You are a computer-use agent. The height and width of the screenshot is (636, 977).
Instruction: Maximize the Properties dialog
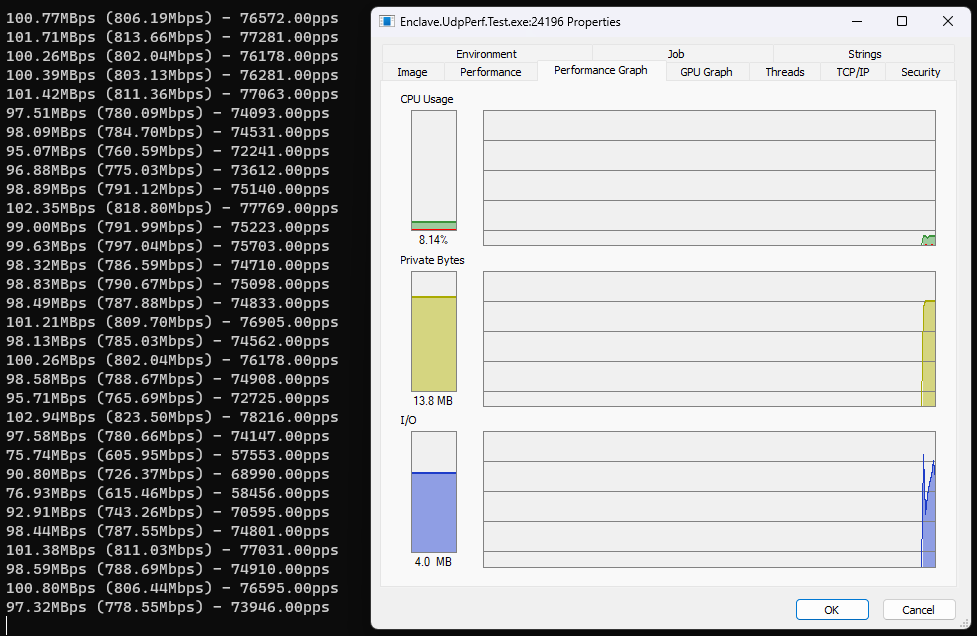point(902,21)
